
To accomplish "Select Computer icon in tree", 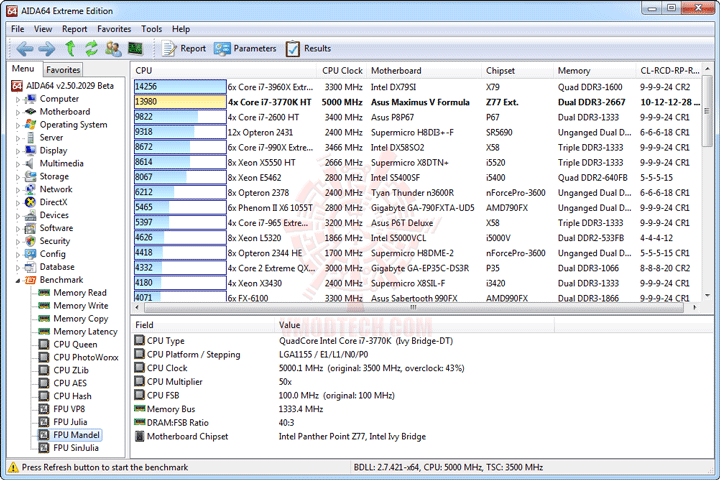I will [31, 99].
